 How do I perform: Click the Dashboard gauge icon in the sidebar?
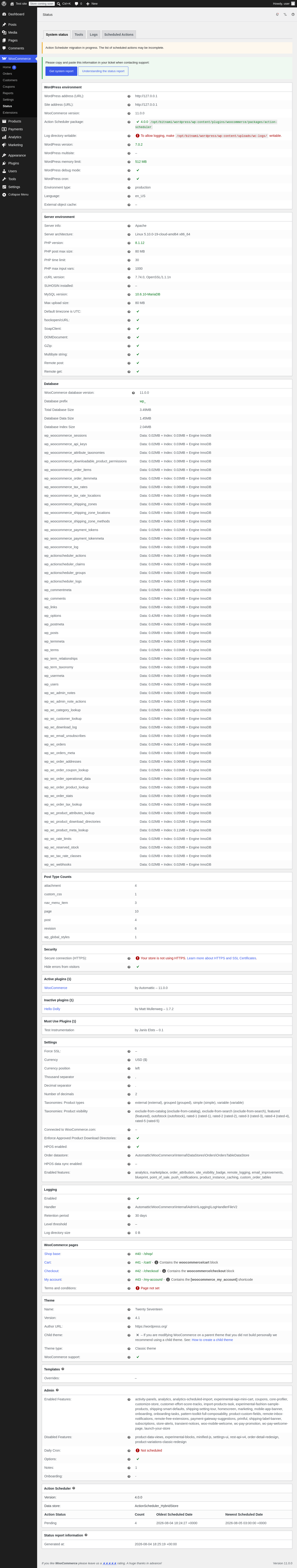point(4,14)
